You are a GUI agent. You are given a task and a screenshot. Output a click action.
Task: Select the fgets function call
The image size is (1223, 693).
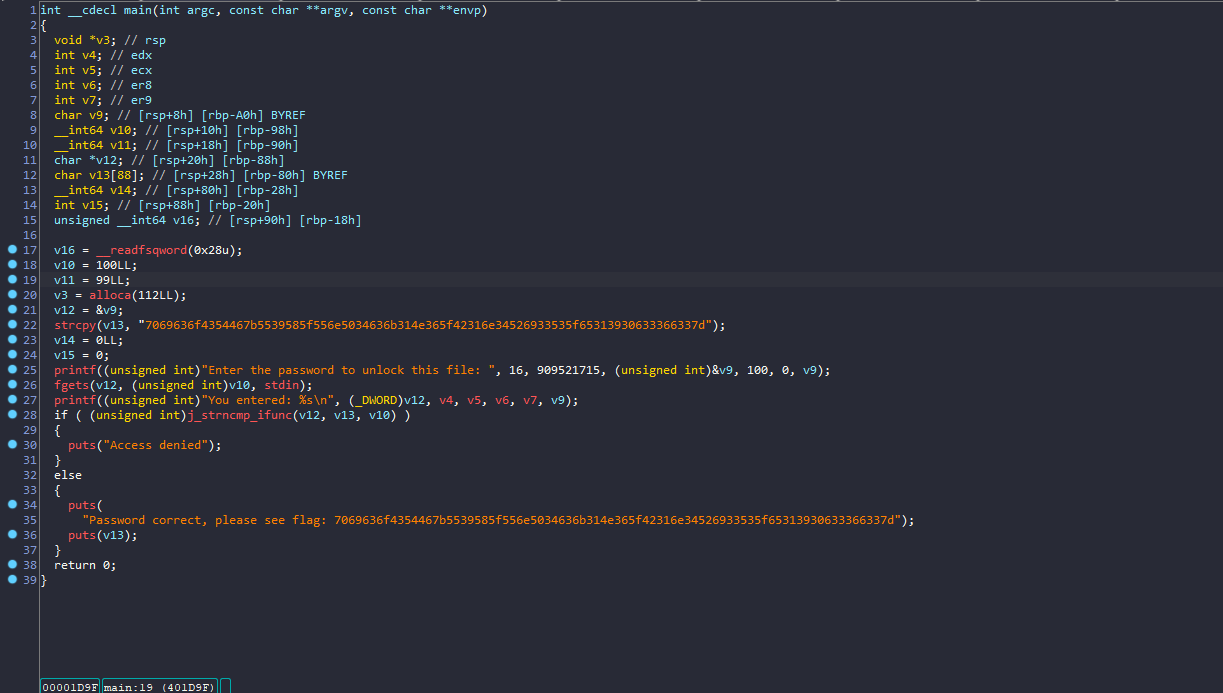(x=71, y=385)
